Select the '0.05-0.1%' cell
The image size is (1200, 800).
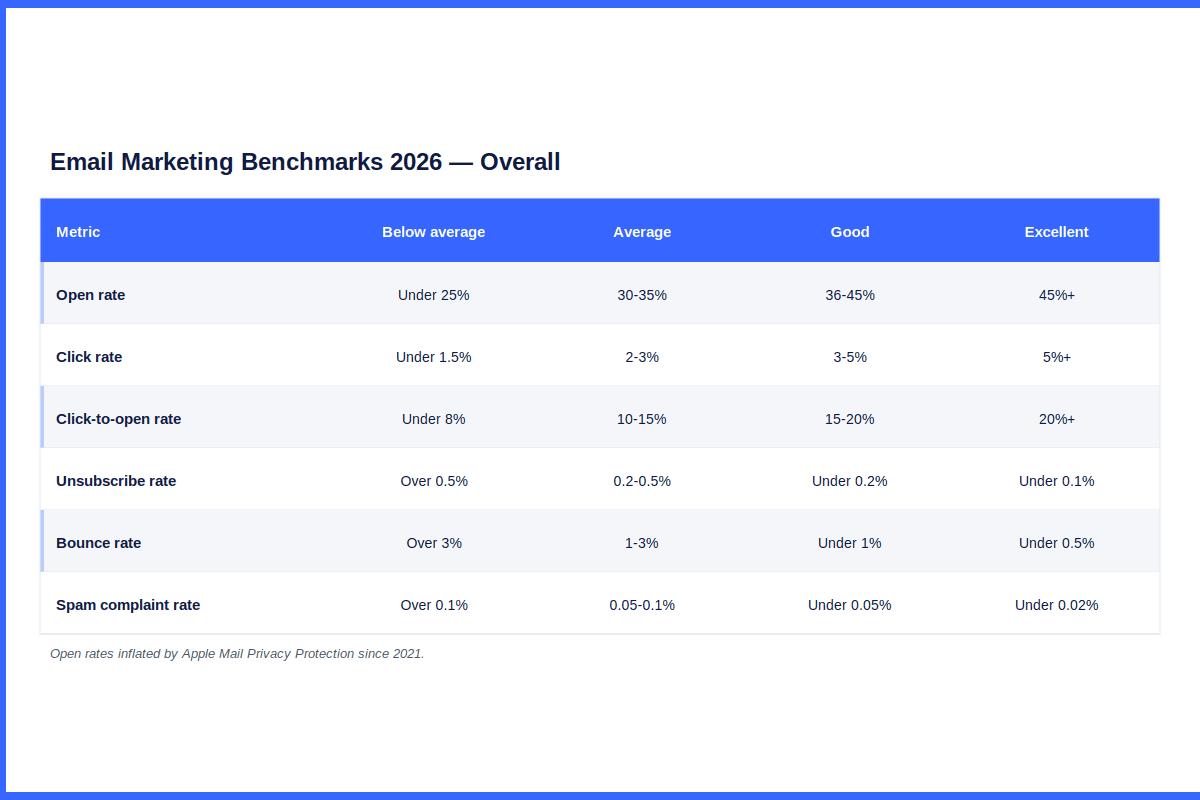click(x=642, y=605)
